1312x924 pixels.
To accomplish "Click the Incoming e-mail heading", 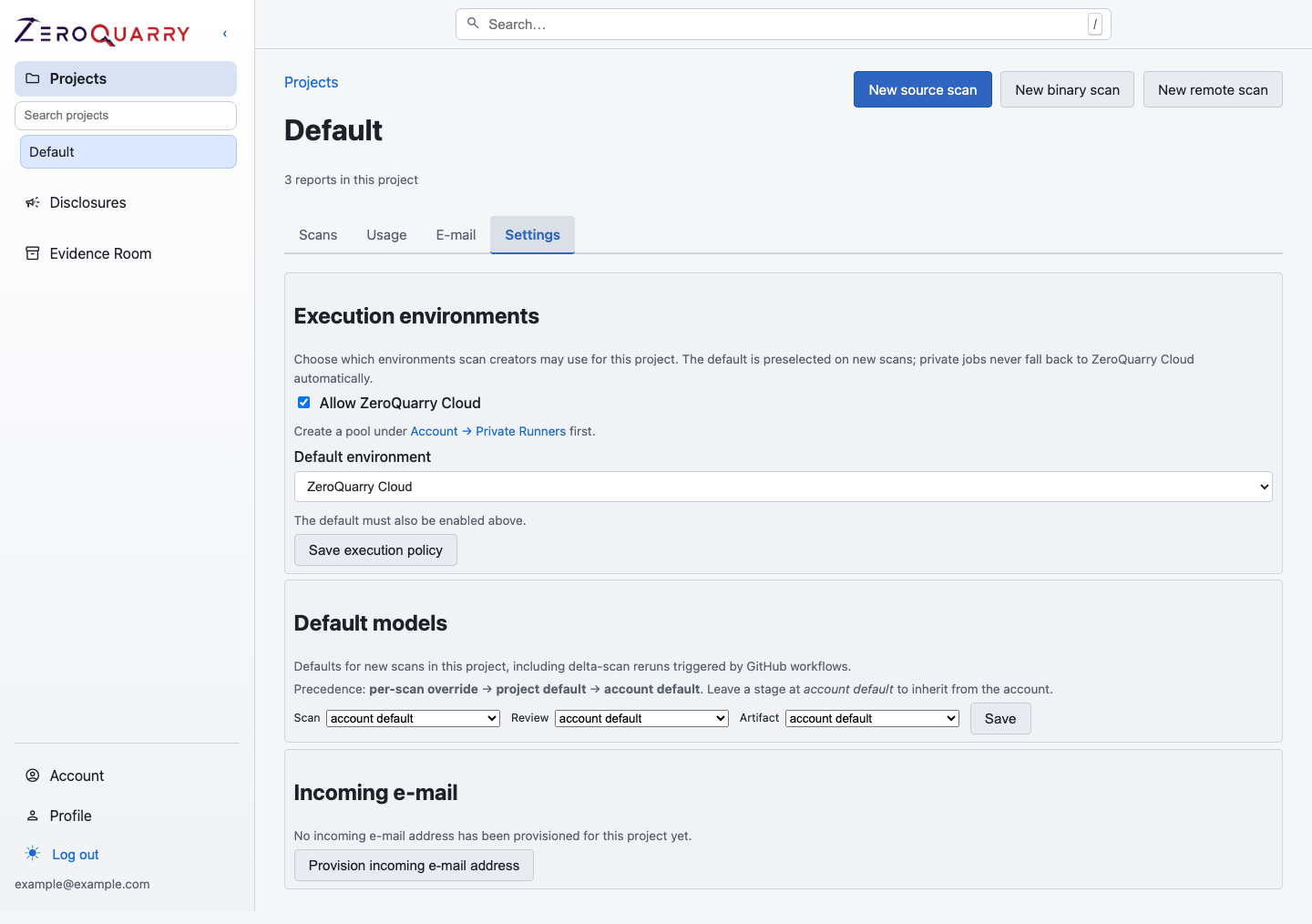I will [376, 793].
